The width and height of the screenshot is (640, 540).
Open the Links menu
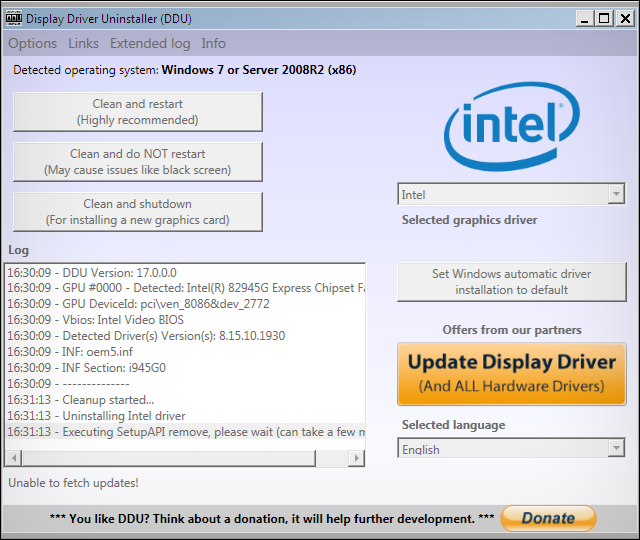83,43
